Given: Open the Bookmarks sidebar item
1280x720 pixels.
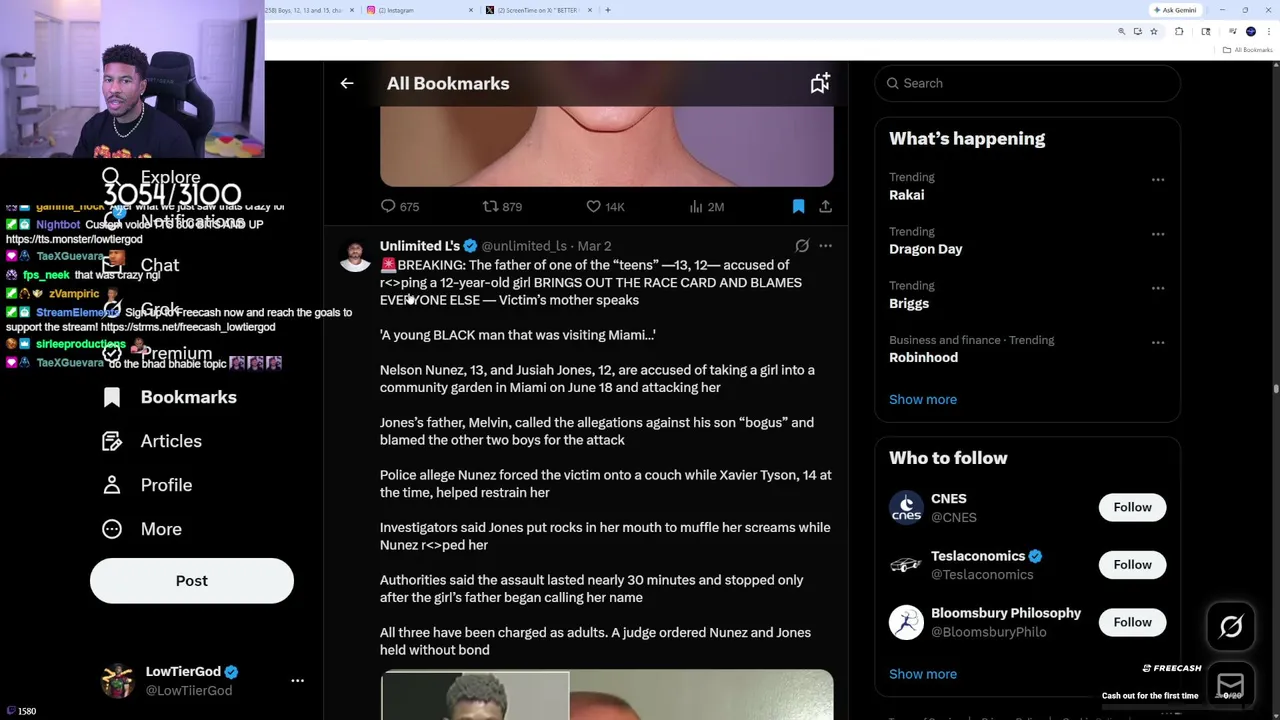Looking at the screenshot, I should coord(170,397).
